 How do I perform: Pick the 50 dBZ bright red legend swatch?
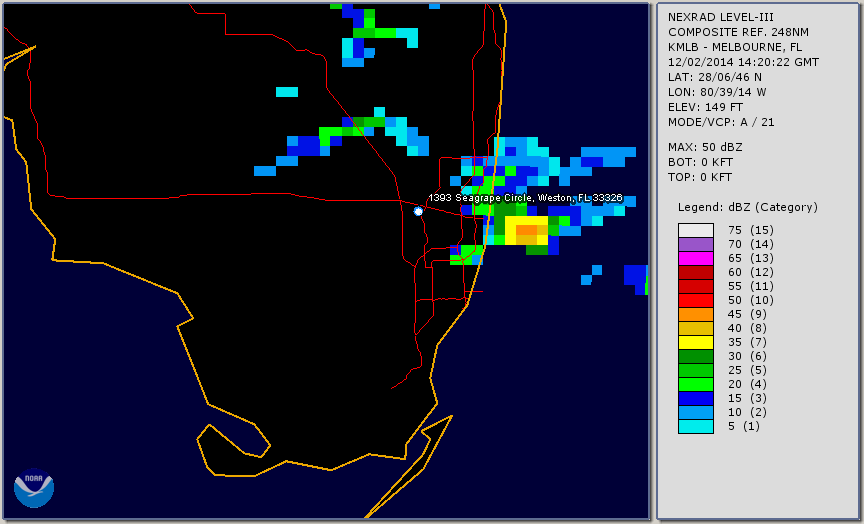695,300
